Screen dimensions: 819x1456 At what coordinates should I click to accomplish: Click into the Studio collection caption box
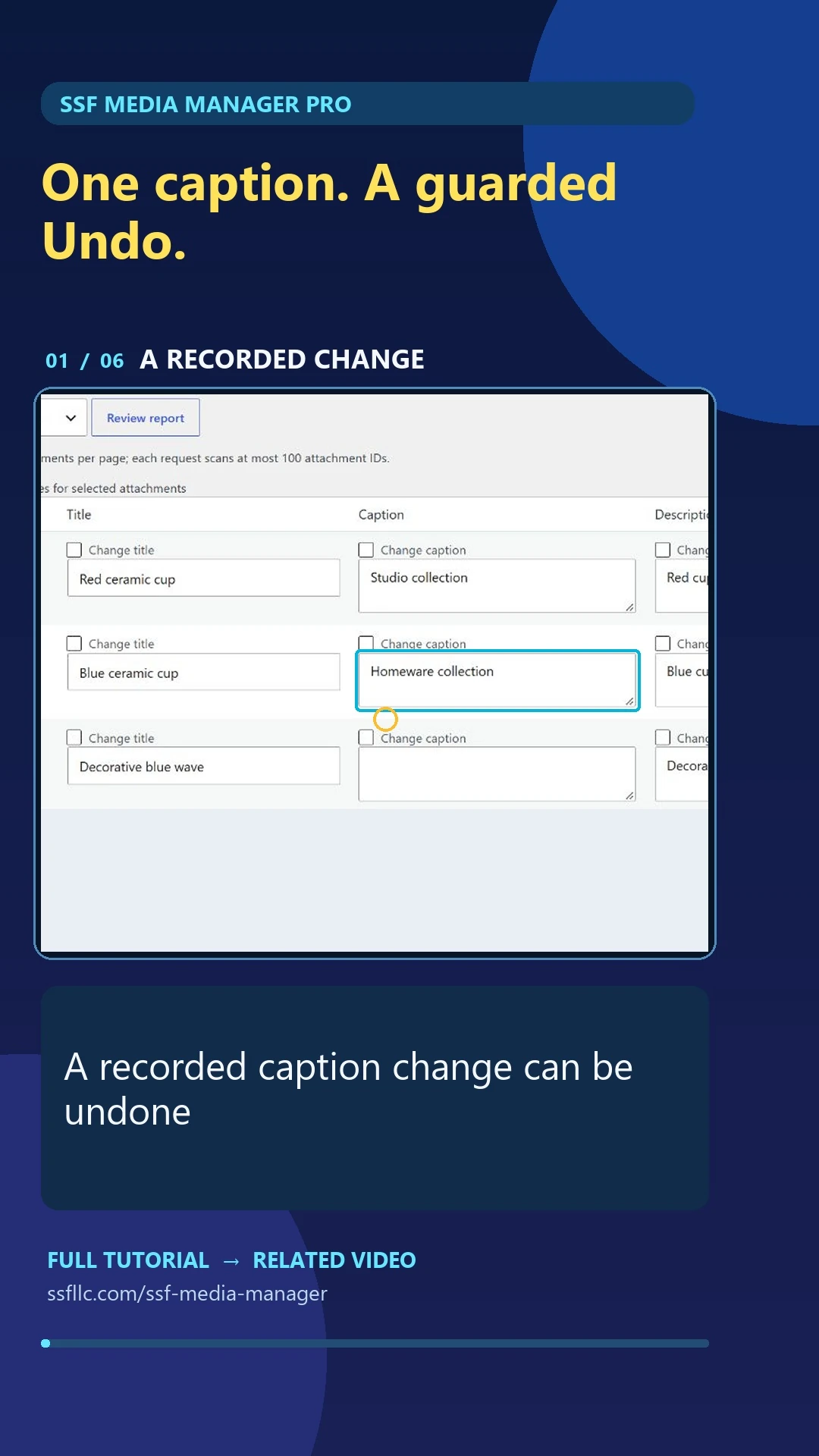pyautogui.click(x=497, y=585)
